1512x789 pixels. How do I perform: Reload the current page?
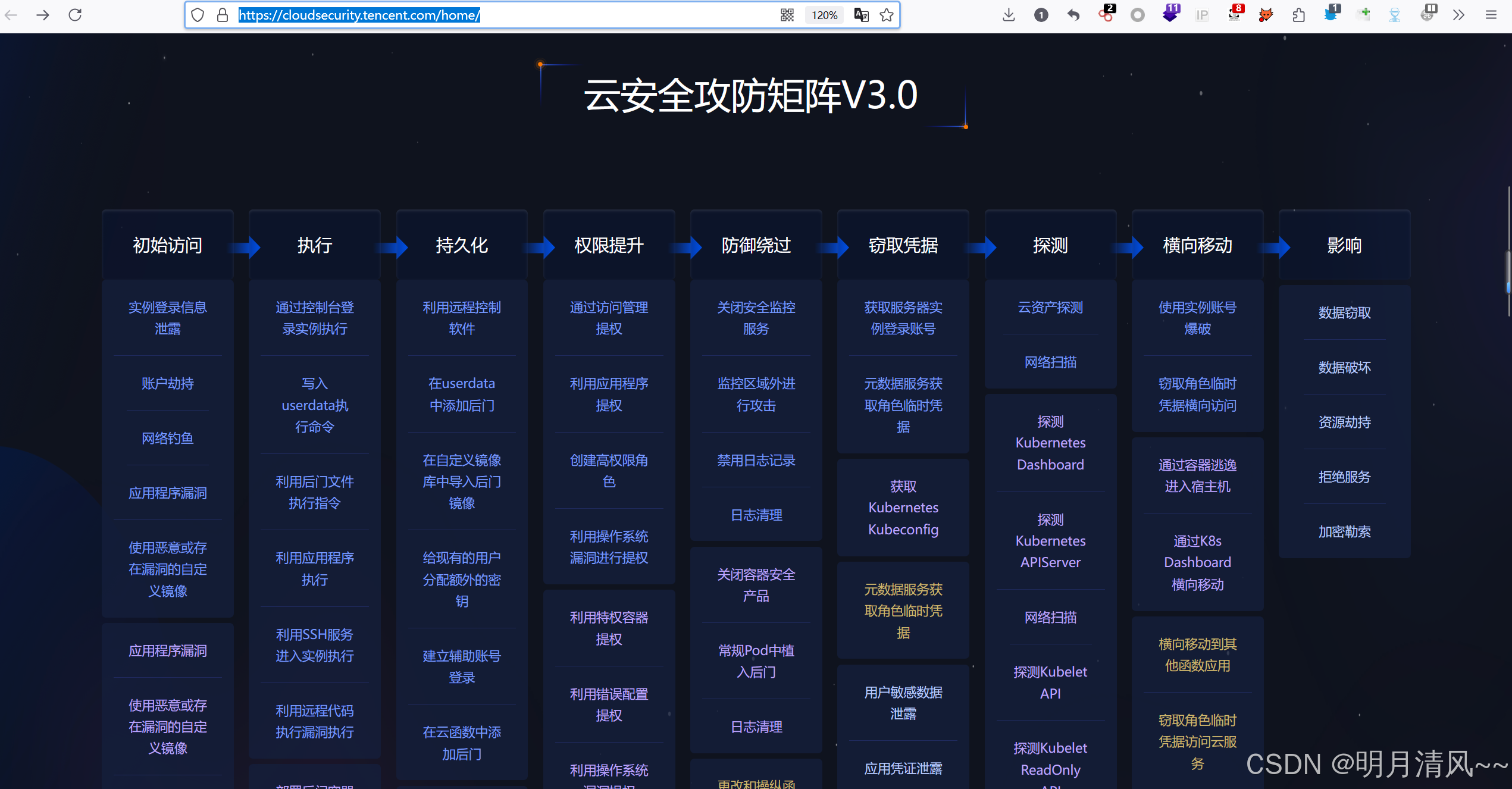tap(75, 15)
